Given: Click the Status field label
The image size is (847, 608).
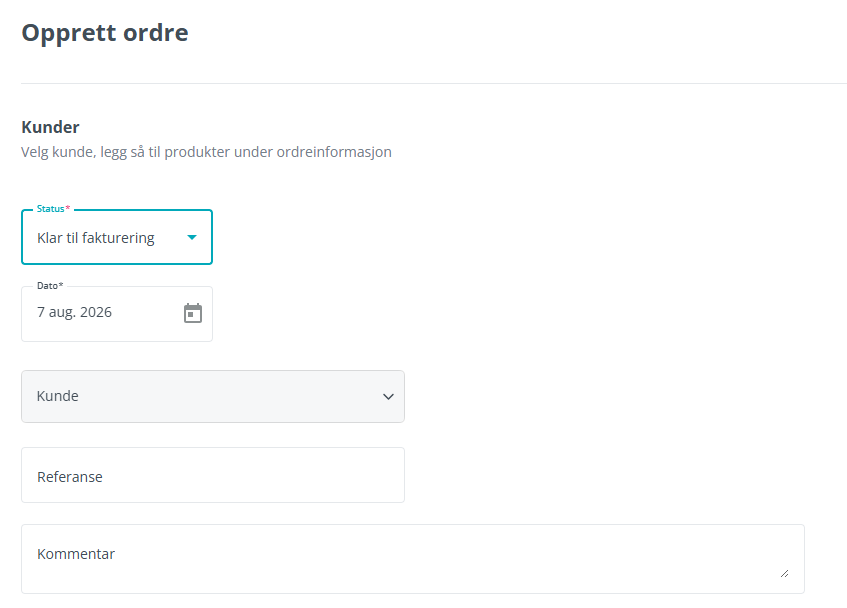Looking at the screenshot, I should (53, 209).
